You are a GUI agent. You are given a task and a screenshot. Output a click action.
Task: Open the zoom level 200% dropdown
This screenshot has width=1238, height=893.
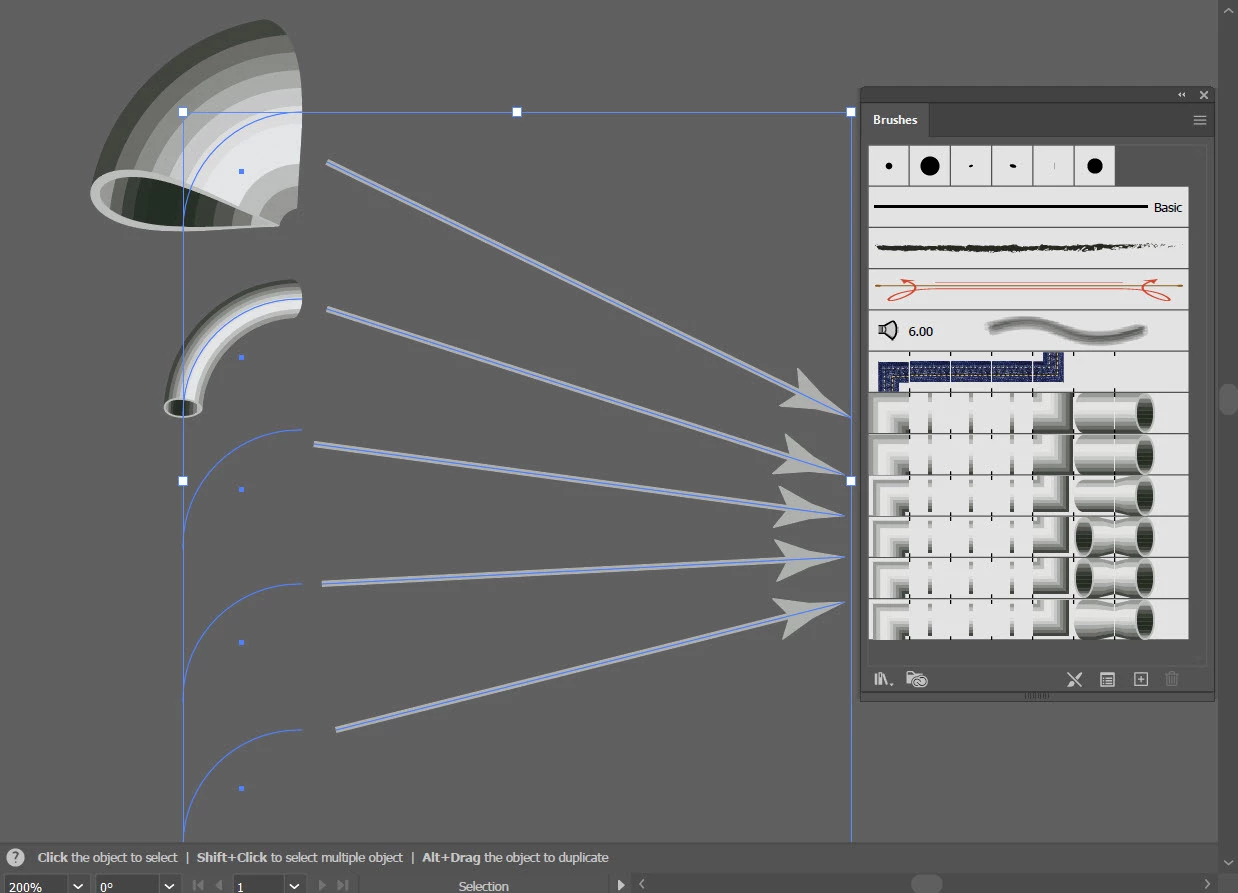79,886
